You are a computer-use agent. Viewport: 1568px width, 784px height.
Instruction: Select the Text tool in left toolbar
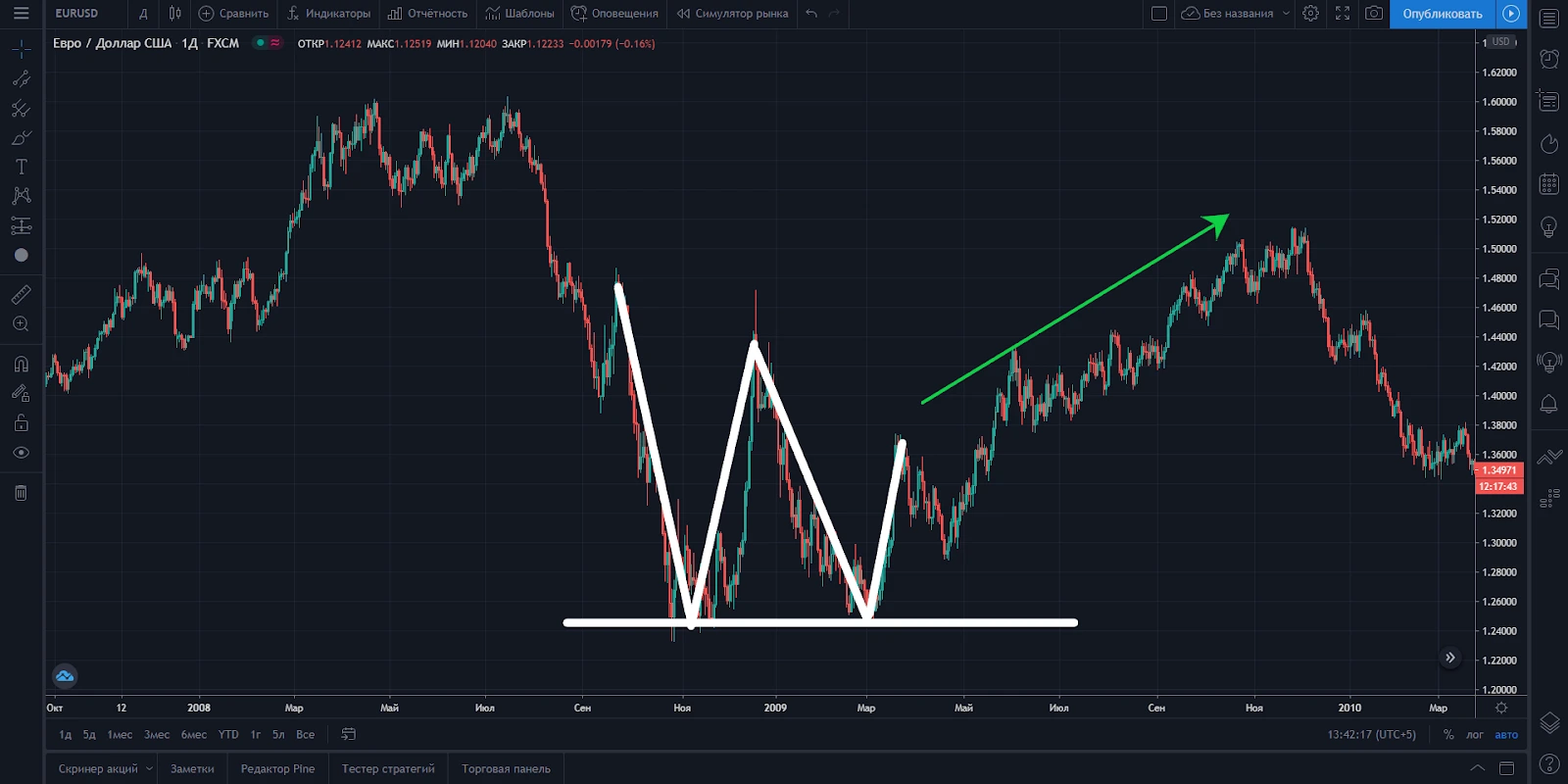pyautogui.click(x=21, y=167)
